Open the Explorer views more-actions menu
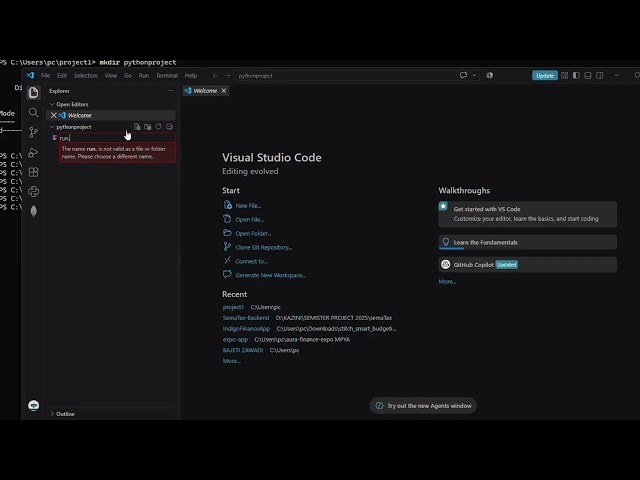This screenshot has height=480, width=640. (171, 91)
